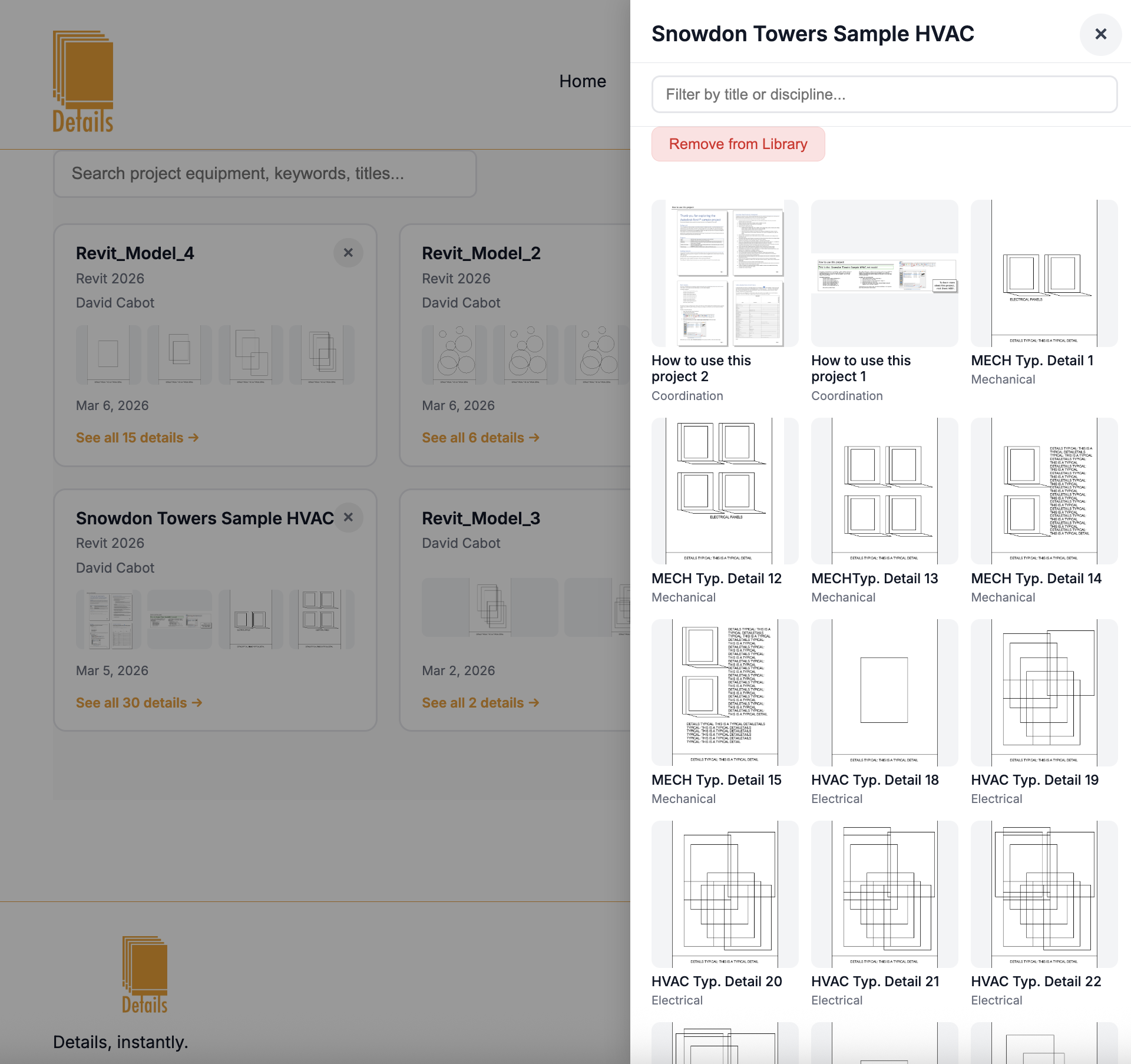Open HVAC Typ. Detail 21 thumbnail

click(x=884, y=894)
